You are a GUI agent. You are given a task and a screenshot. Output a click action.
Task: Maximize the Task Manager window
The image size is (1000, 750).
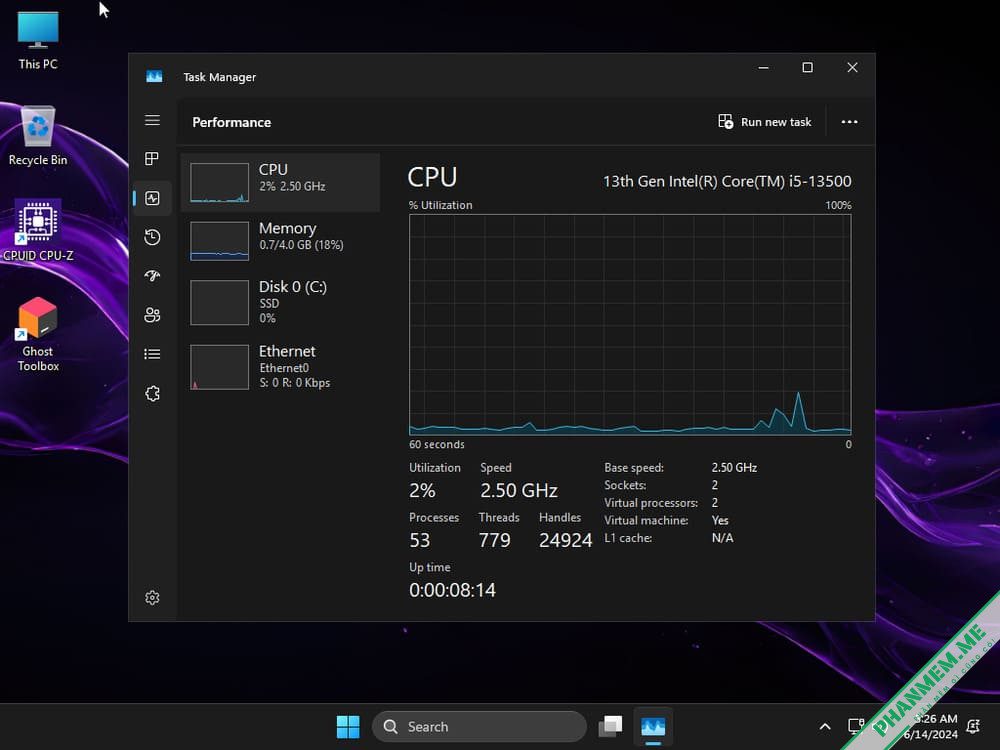807,68
